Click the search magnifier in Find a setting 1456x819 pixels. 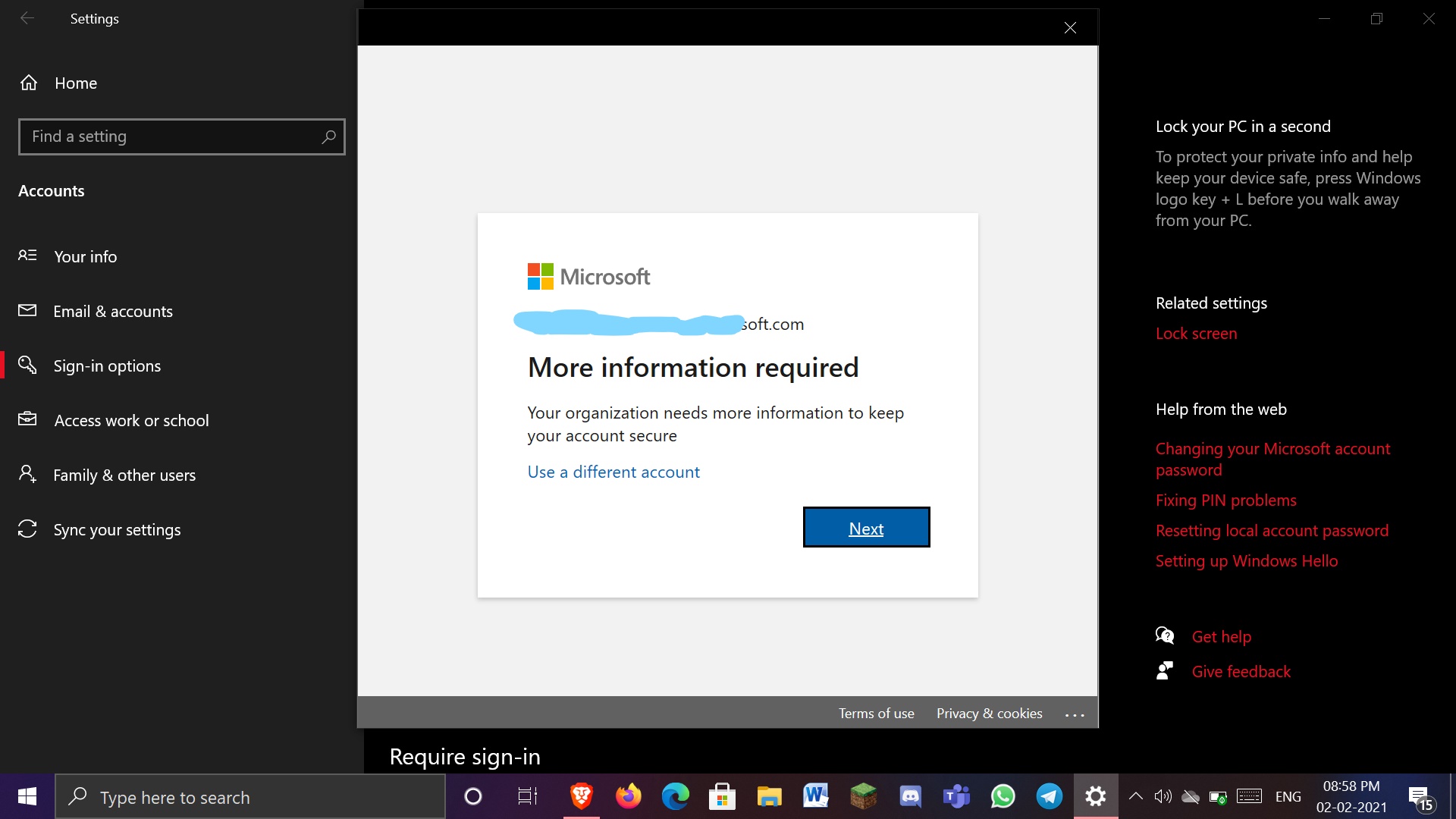coord(328,136)
